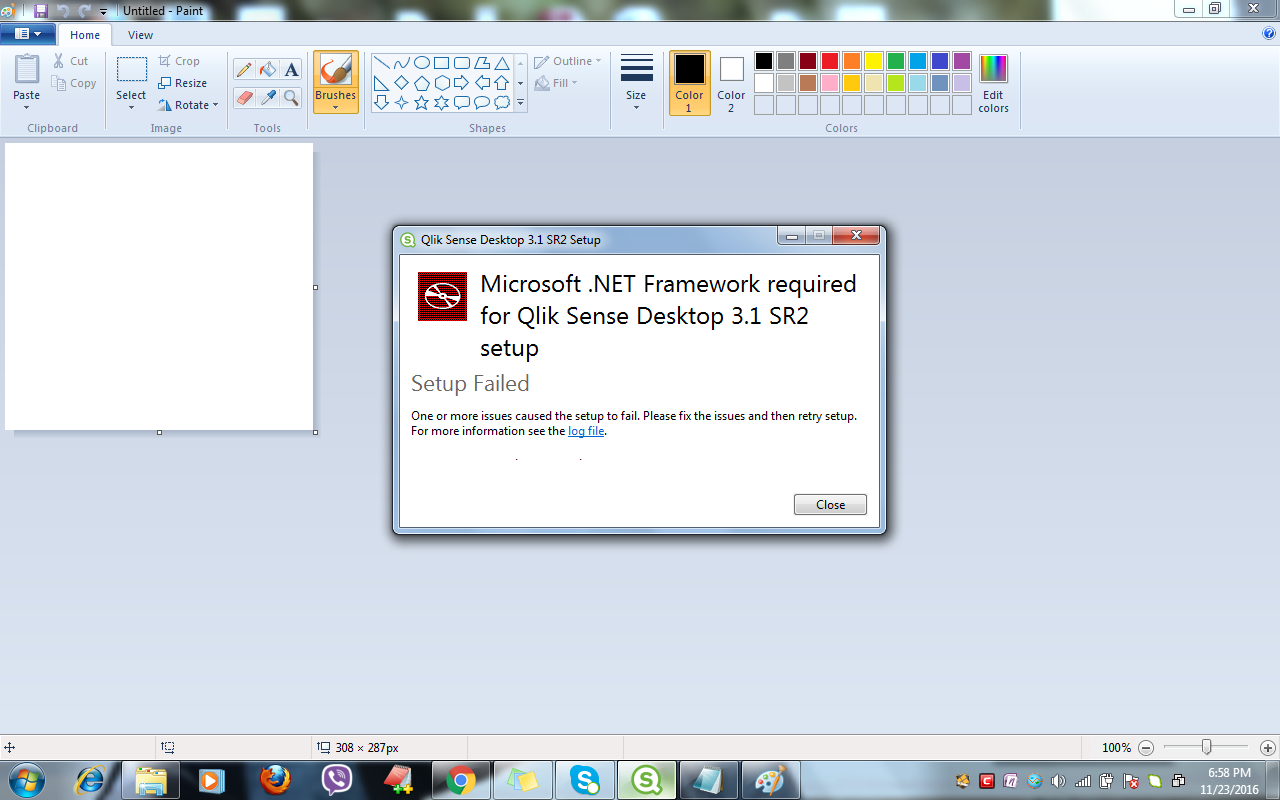
Task: Pick the Triangle shape
Action: click(x=502, y=62)
